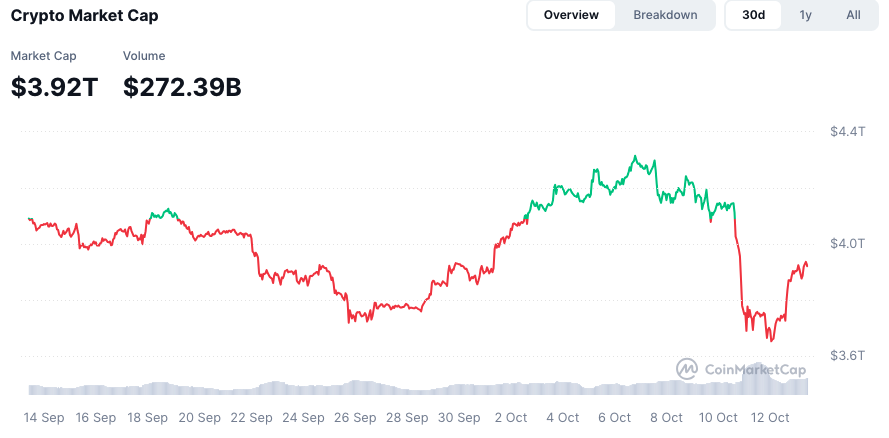The width and height of the screenshot is (889, 438).
Task: Click the Market Cap label
Action: pos(43,56)
